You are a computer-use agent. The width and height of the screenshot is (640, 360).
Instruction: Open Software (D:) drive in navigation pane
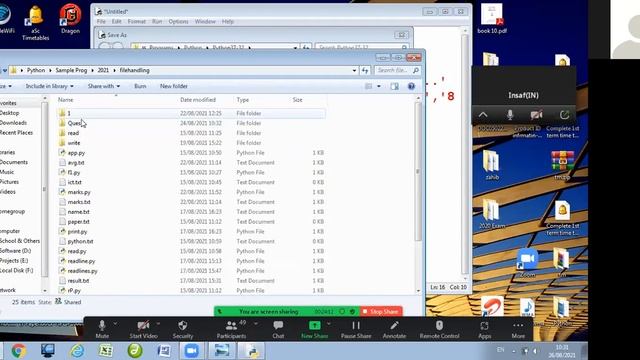tap(15, 251)
